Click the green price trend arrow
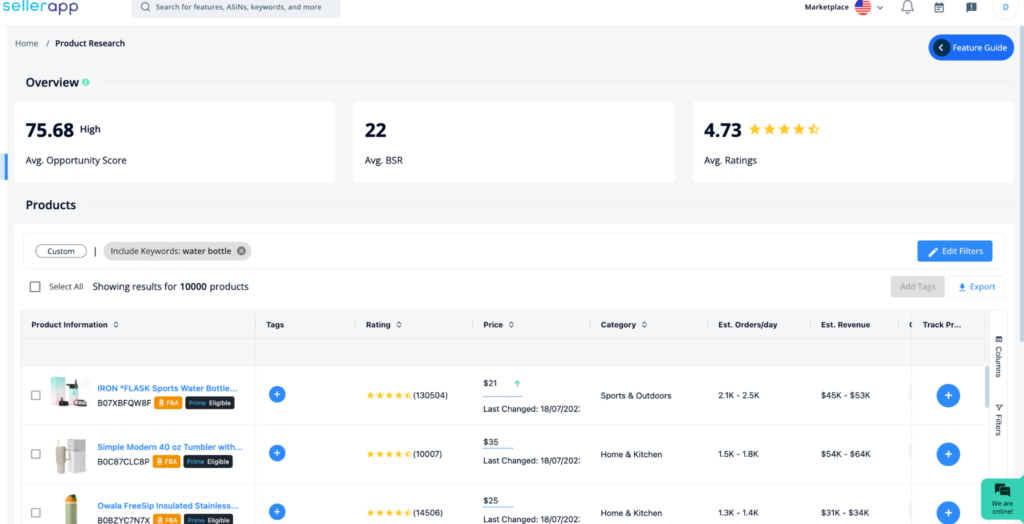The width and height of the screenshot is (1024, 524). click(517, 384)
